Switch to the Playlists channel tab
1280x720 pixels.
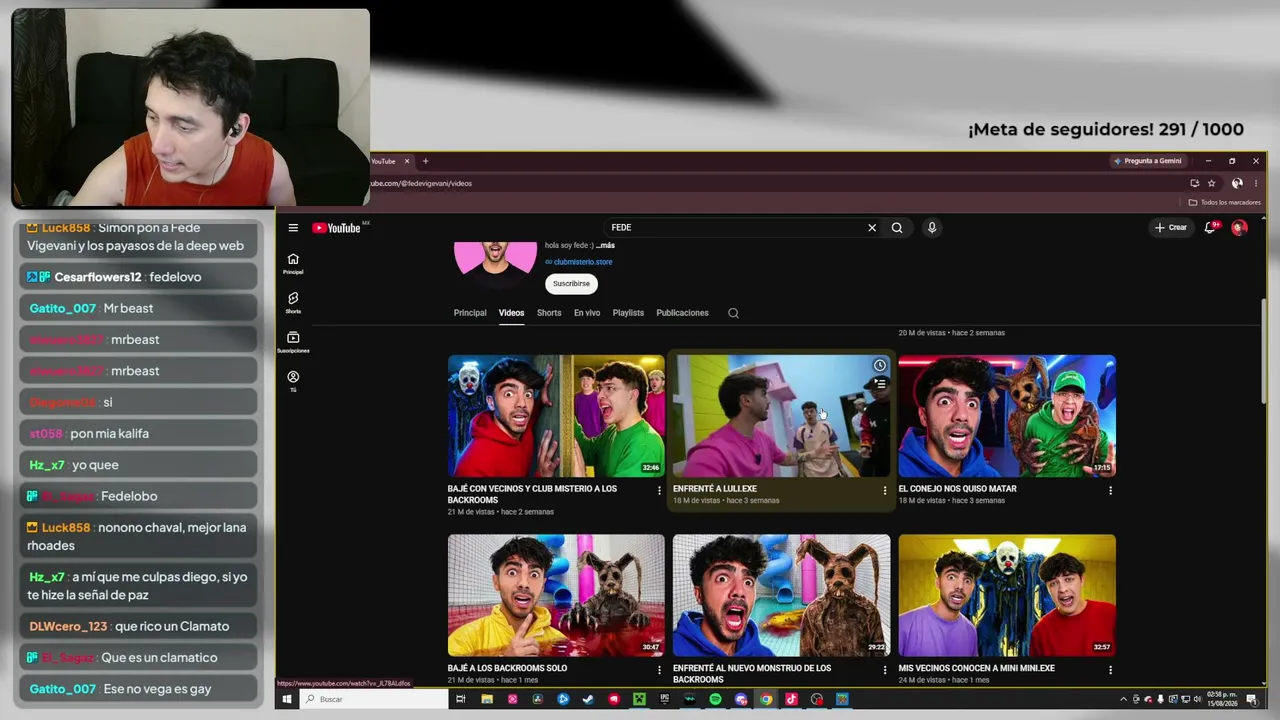(628, 313)
